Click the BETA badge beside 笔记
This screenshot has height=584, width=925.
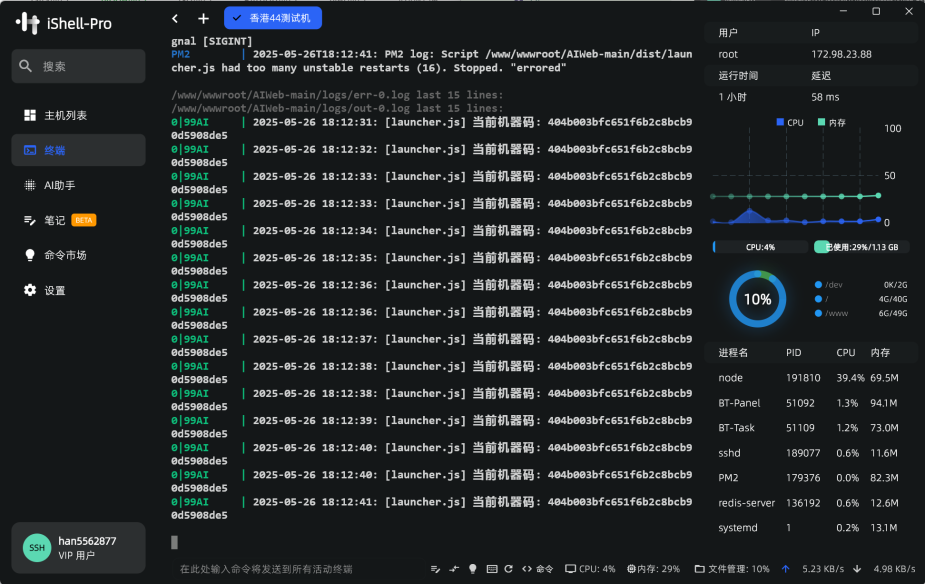(84, 220)
